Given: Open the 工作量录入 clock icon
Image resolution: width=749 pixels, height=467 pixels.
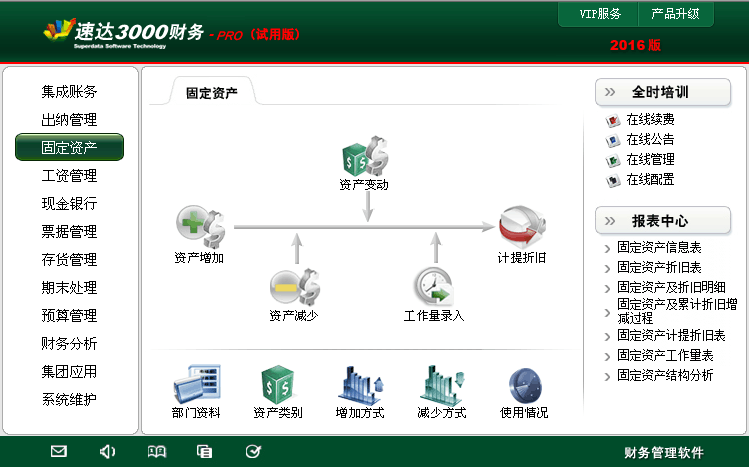Looking at the screenshot, I should coord(434,287).
